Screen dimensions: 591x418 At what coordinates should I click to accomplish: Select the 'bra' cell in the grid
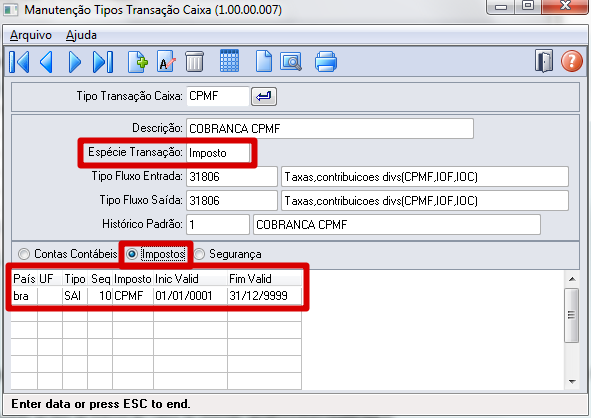tap(24, 296)
